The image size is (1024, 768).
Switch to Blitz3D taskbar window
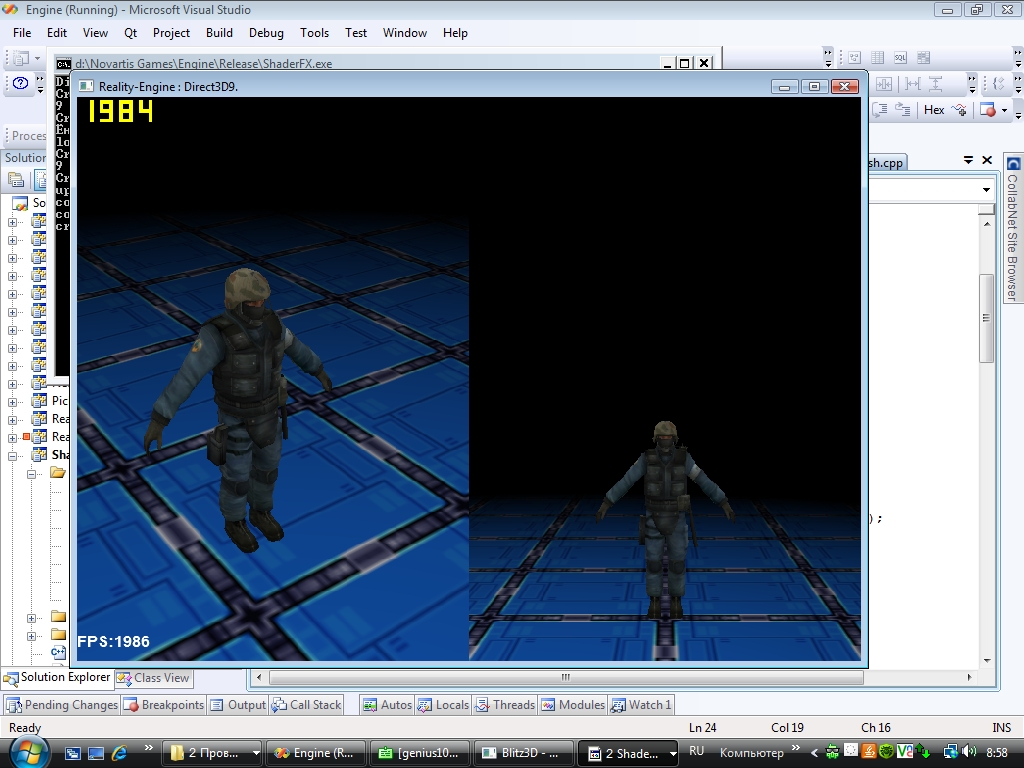523,753
